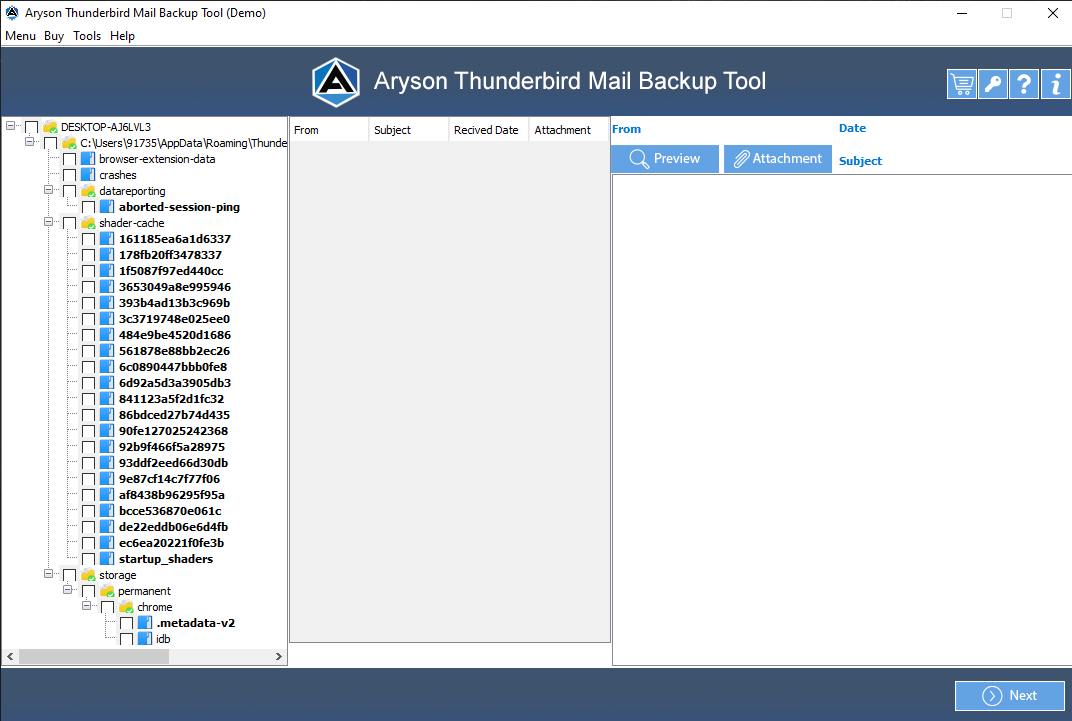Collapse the shader-cache tree node
The image size is (1072, 721).
49,221
